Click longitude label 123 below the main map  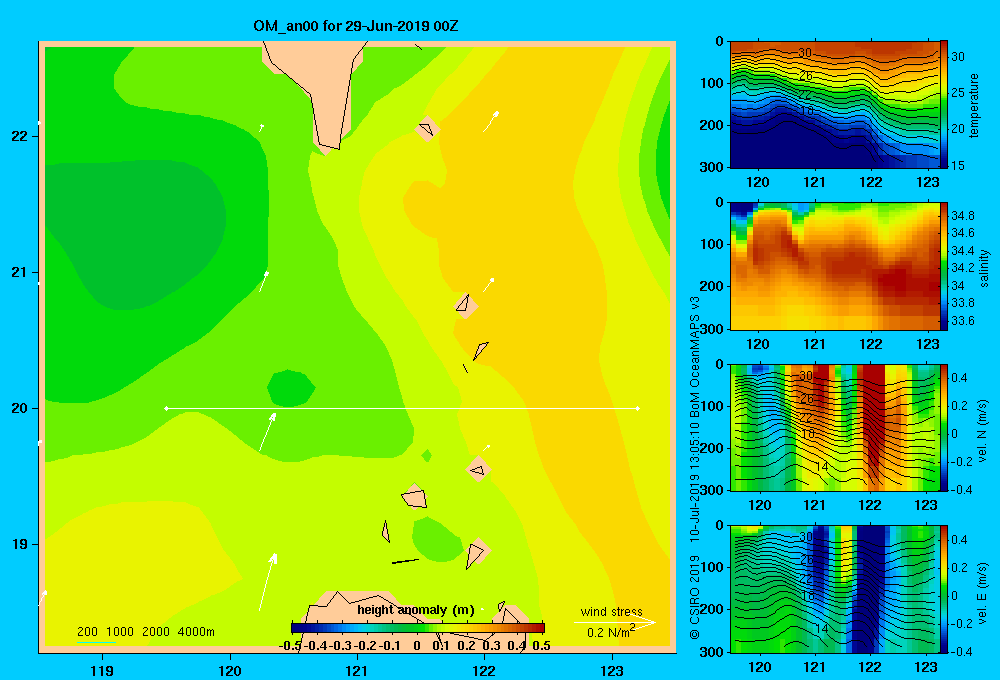pyautogui.click(x=612, y=670)
